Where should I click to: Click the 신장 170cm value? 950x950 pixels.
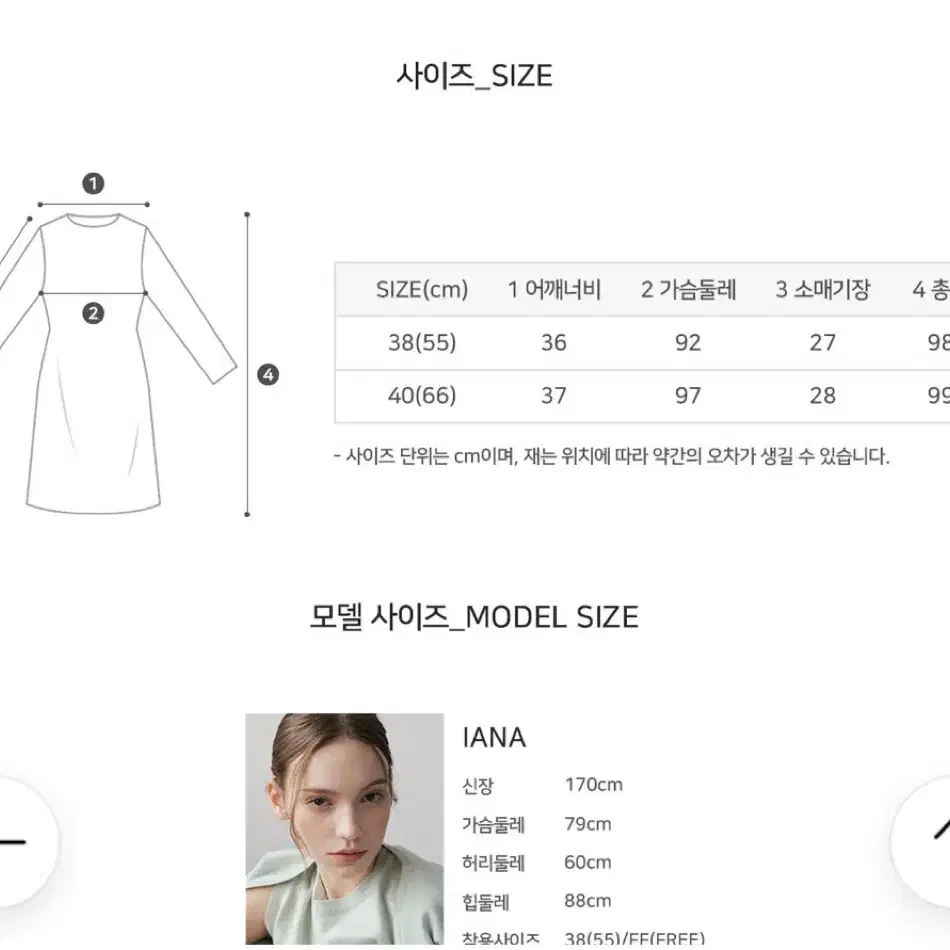pos(594,785)
